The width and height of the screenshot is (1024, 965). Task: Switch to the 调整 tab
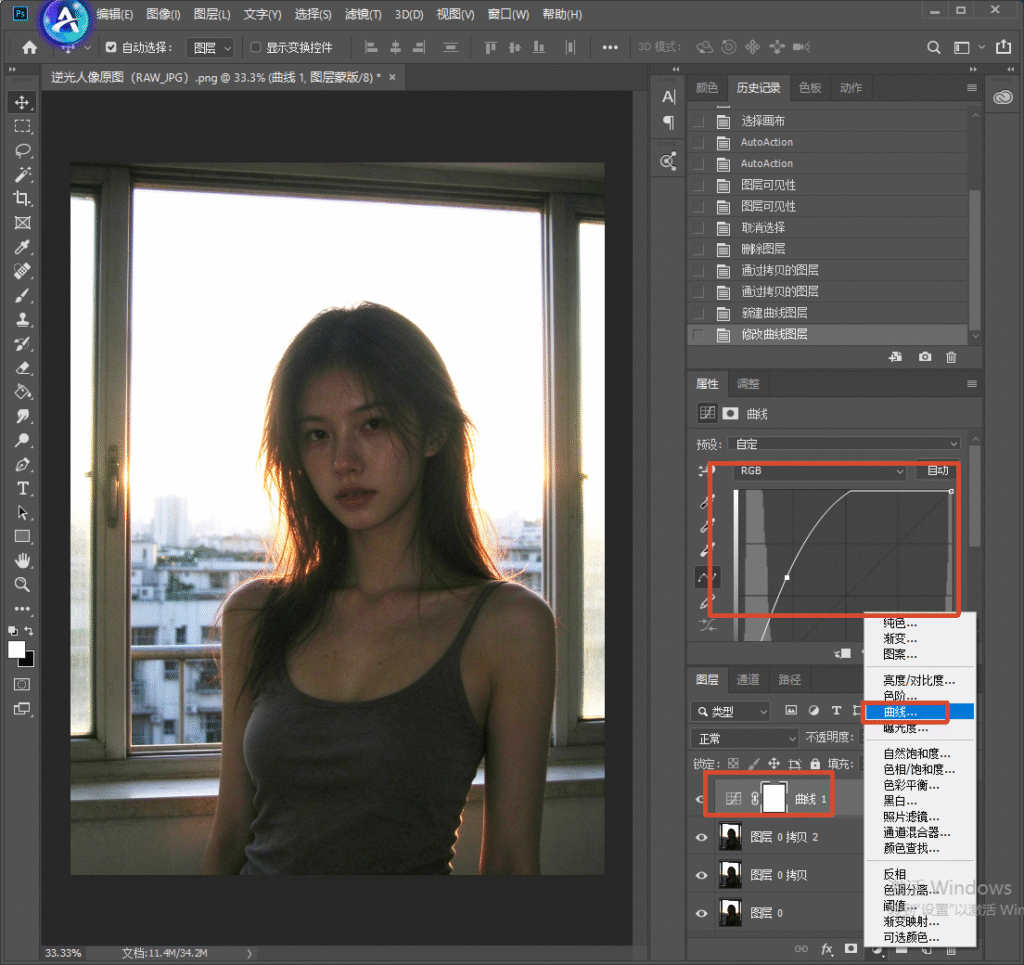pyautogui.click(x=748, y=384)
